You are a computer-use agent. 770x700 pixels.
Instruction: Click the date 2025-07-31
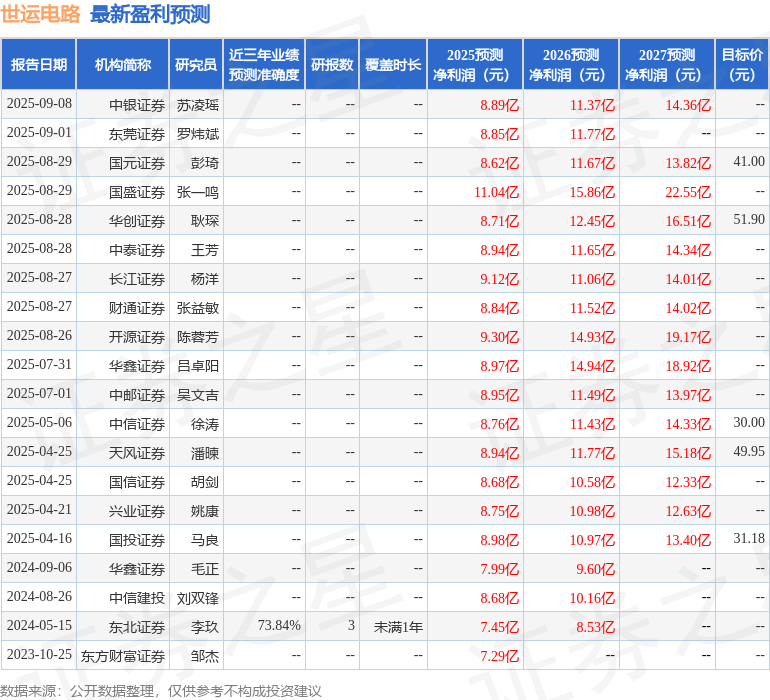[x=39, y=364]
